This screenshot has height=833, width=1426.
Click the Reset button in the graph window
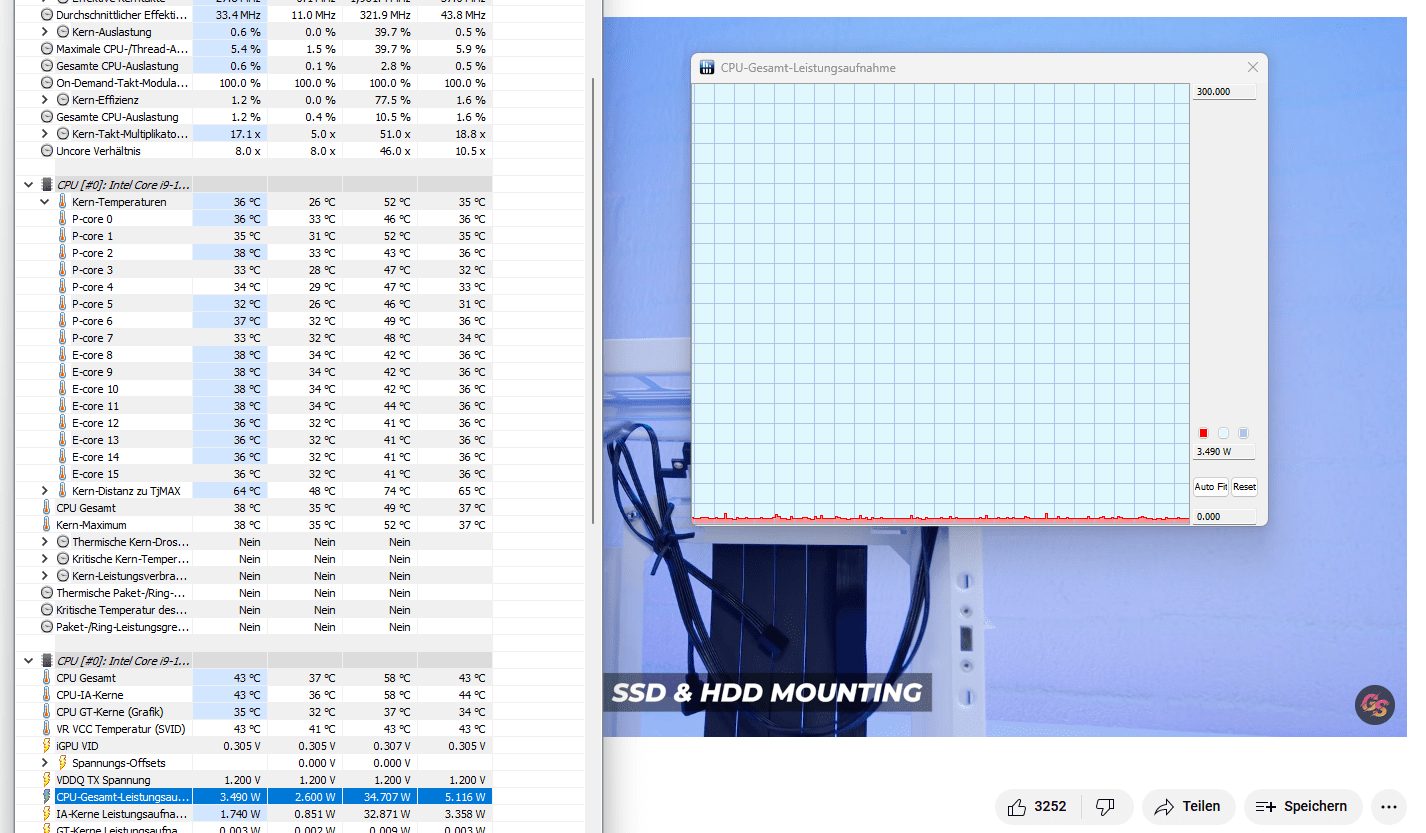pyautogui.click(x=1244, y=487)
